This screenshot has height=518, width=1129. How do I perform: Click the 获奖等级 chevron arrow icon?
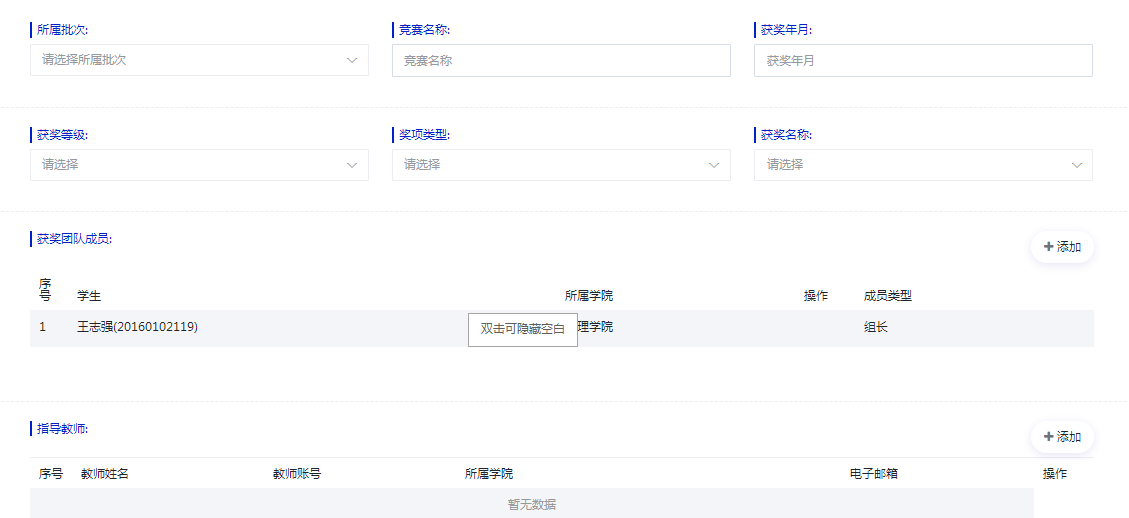pyautogui.click(x=352, y=165)
